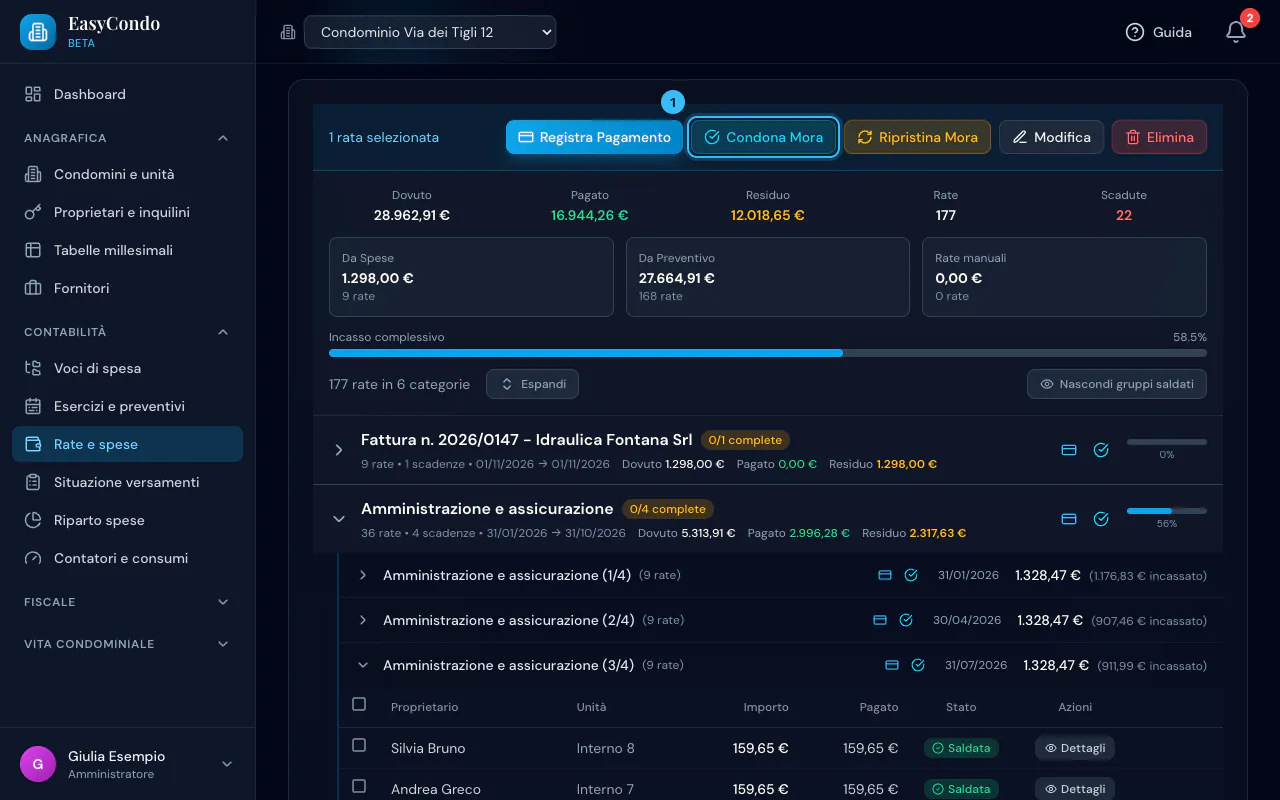Click payment card icon in Fattura n. 2026/0147 row

coord(1069,450)
